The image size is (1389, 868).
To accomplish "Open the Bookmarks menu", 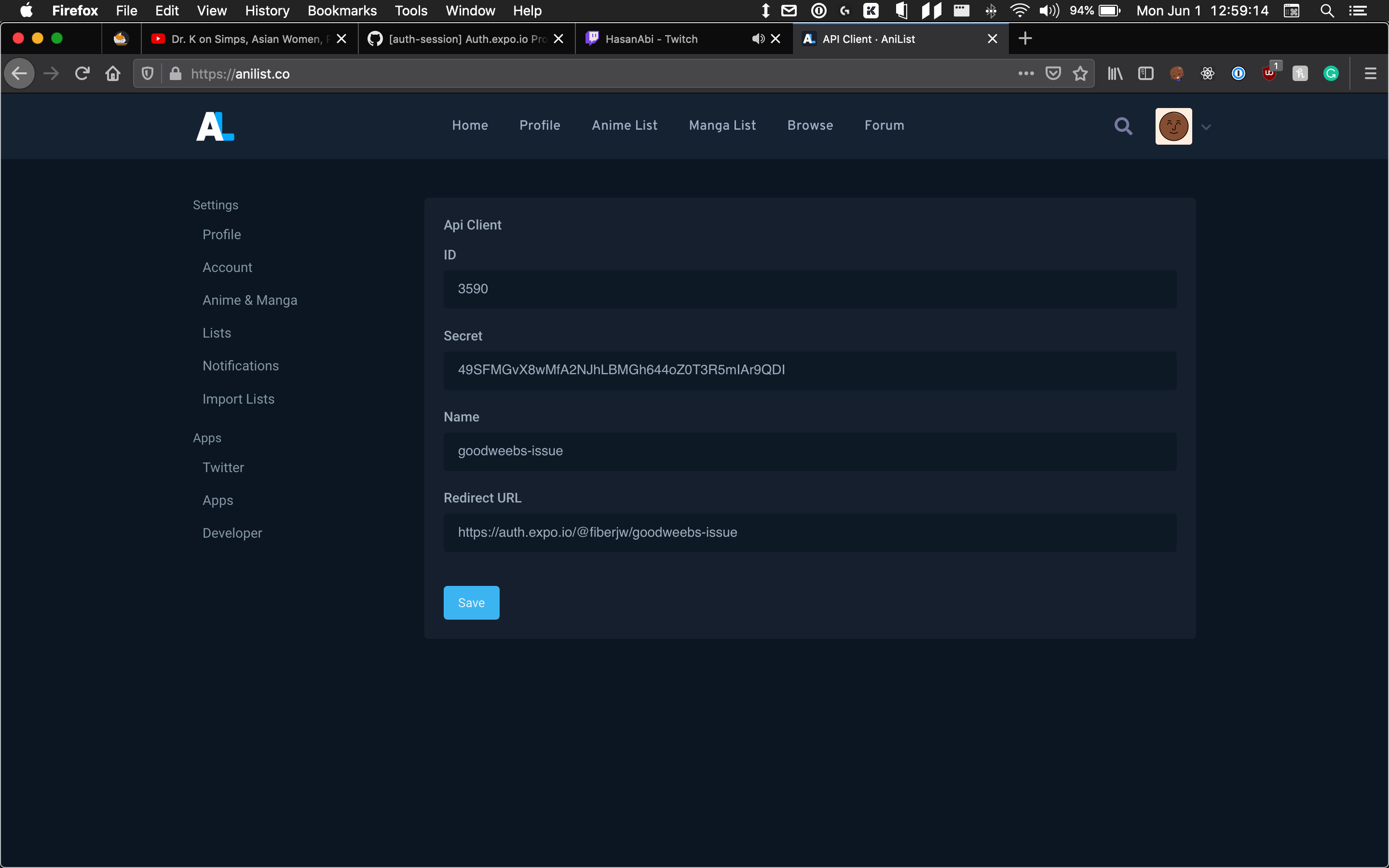I will pos(342,10).
